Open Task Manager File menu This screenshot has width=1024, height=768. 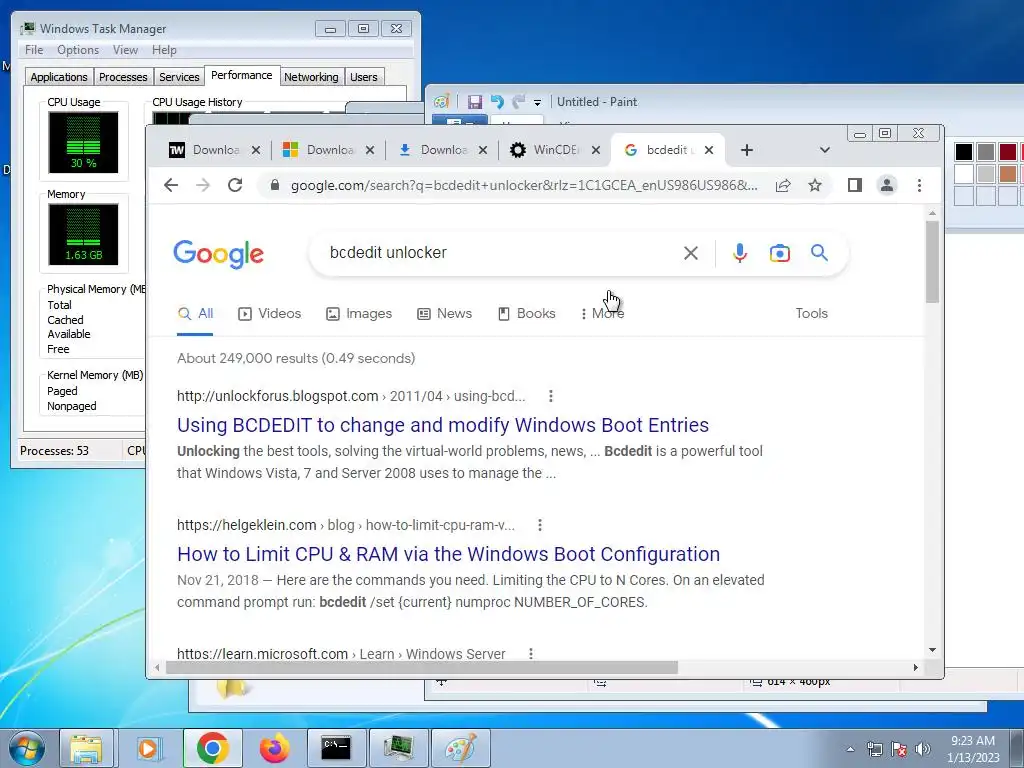(x=34, y=50)
